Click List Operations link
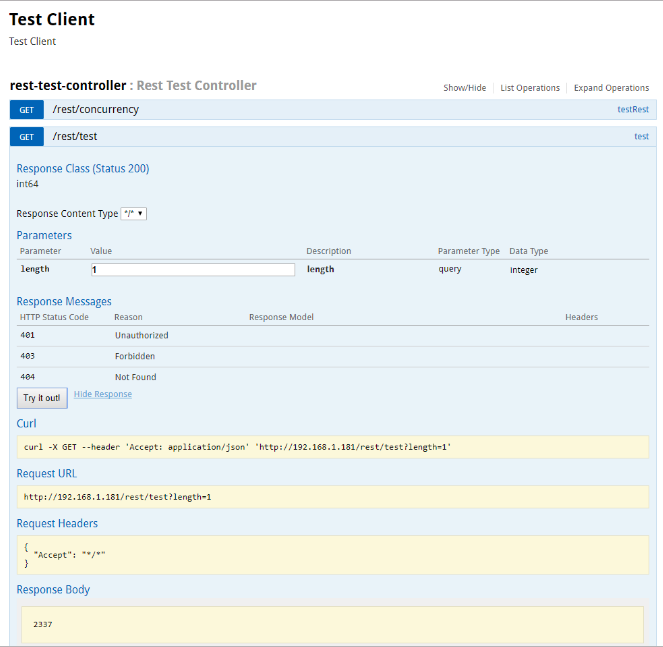Screen dimensions: 663x647 point(530,88)
